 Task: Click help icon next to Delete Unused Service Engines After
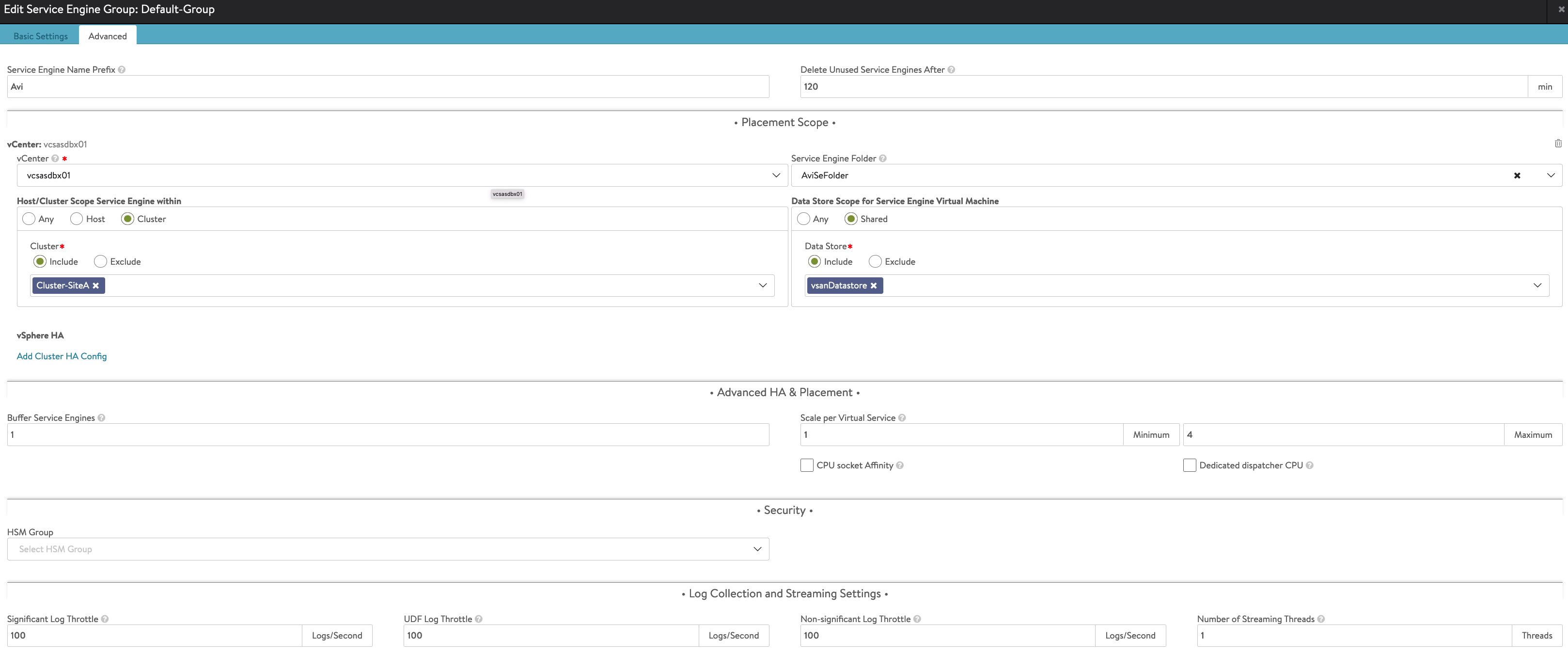[x=951, y=70]
